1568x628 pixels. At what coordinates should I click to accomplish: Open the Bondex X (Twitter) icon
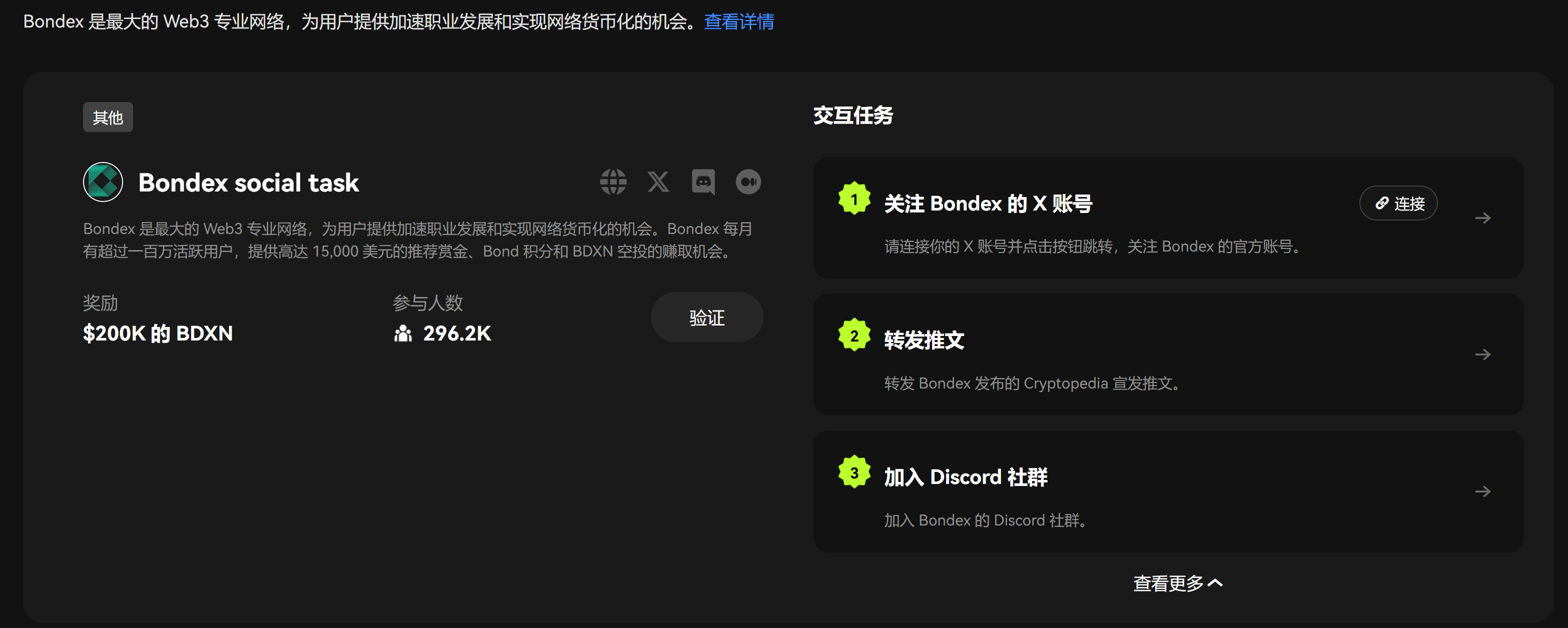coord(658,182)
